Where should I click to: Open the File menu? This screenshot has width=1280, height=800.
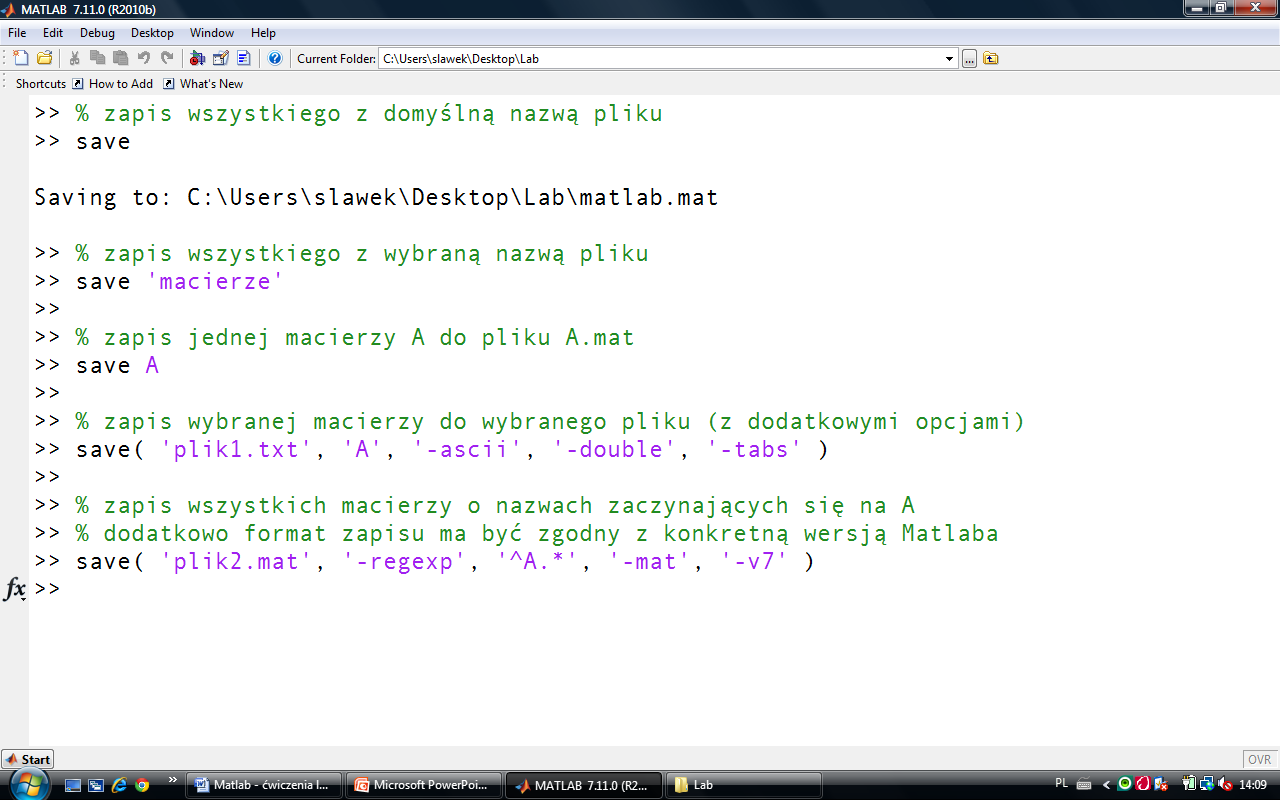coord(17,33)
